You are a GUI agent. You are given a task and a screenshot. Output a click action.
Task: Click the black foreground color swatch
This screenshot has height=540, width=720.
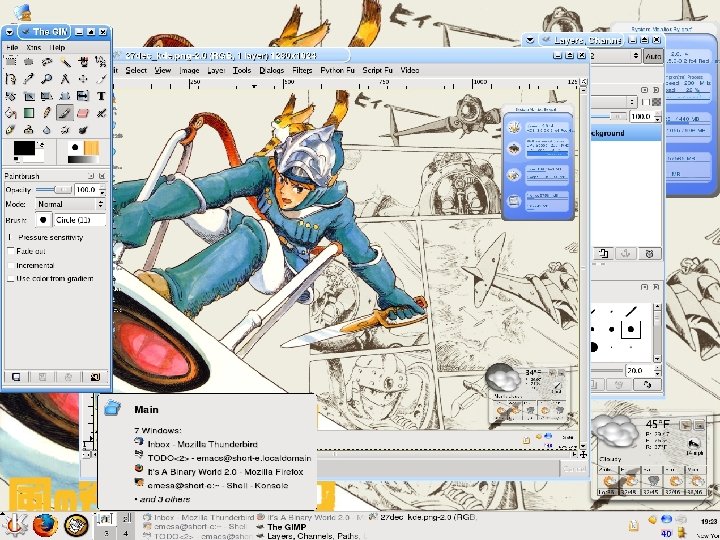click(24, 148)
